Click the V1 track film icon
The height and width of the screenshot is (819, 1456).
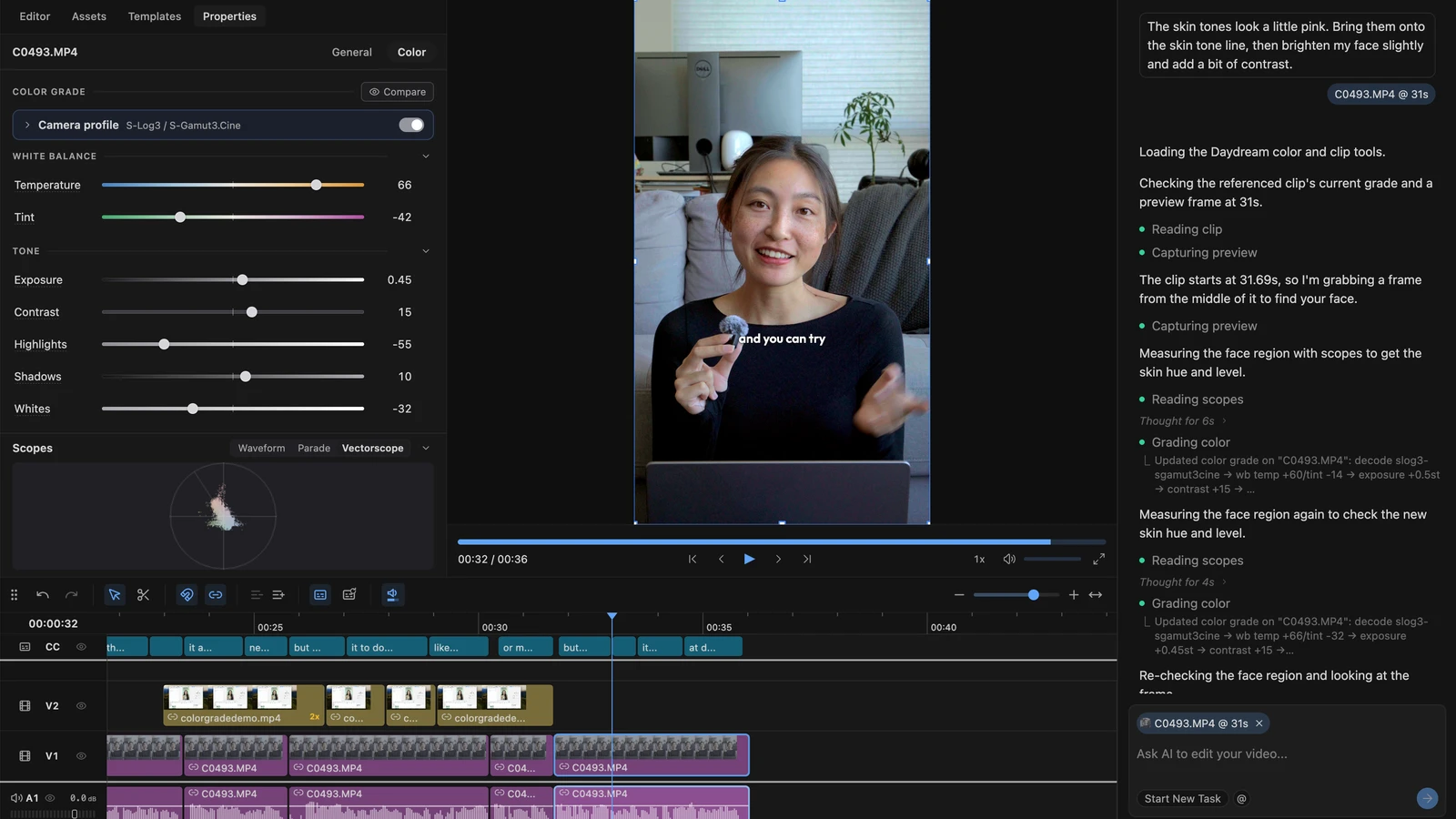pos(25,755)
